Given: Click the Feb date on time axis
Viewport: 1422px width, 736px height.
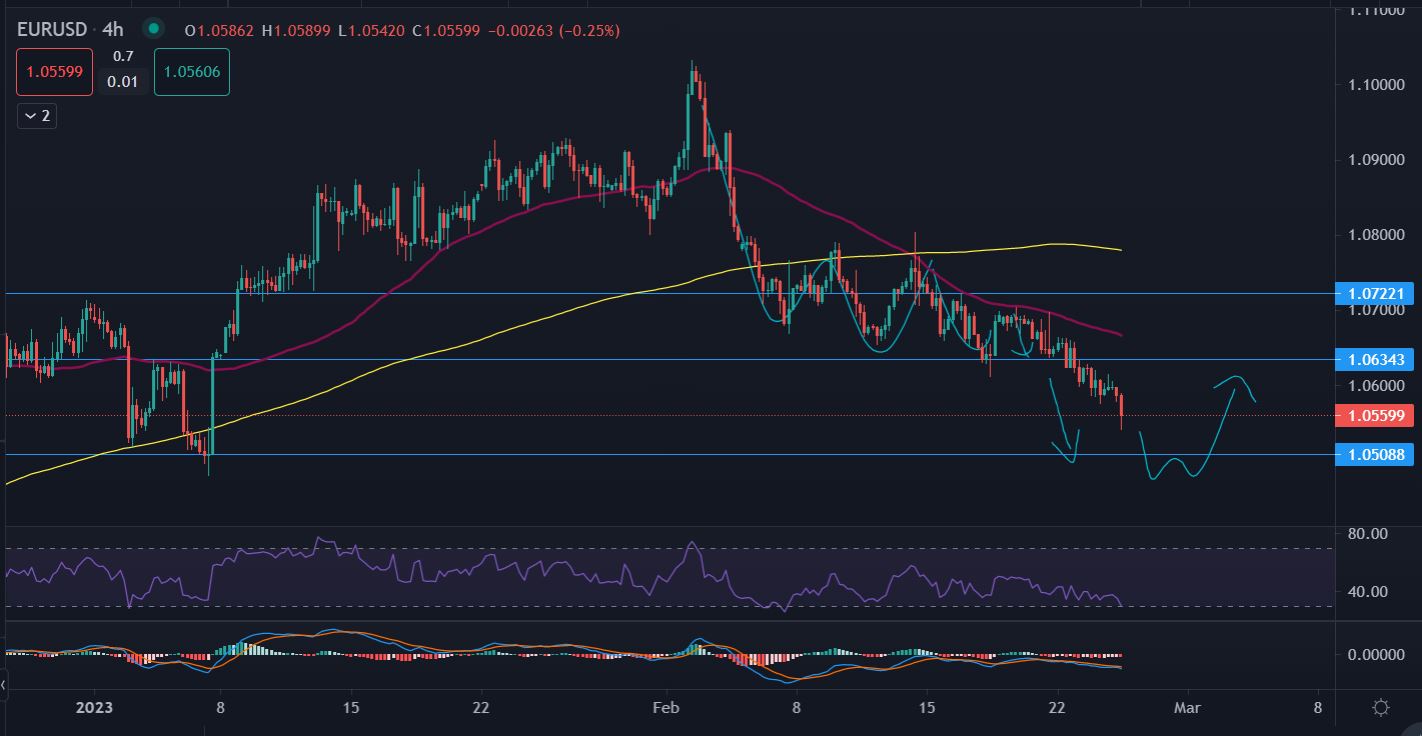Looking at the screenshot, I should coord(665,708).
